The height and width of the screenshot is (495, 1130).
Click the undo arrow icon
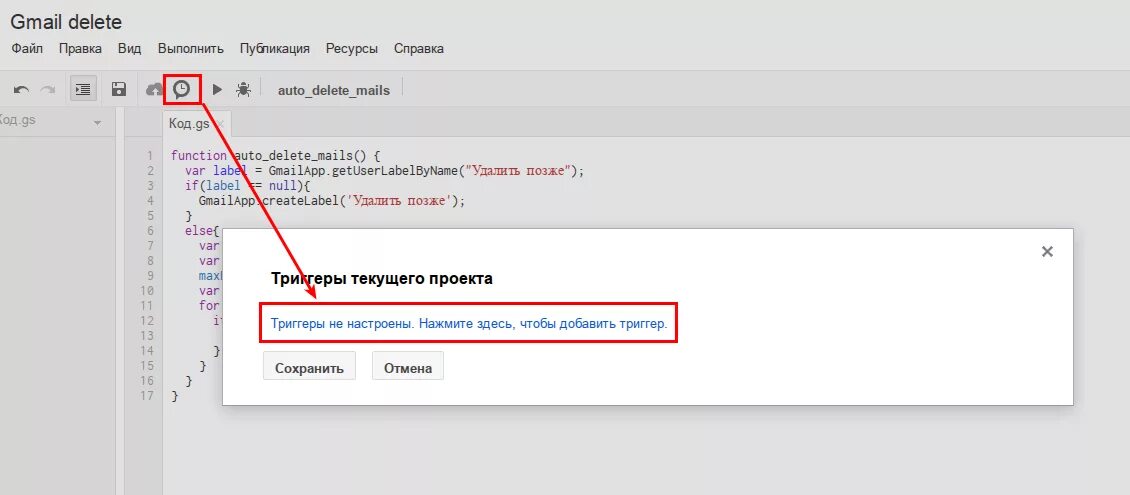[x=22, y=90]
